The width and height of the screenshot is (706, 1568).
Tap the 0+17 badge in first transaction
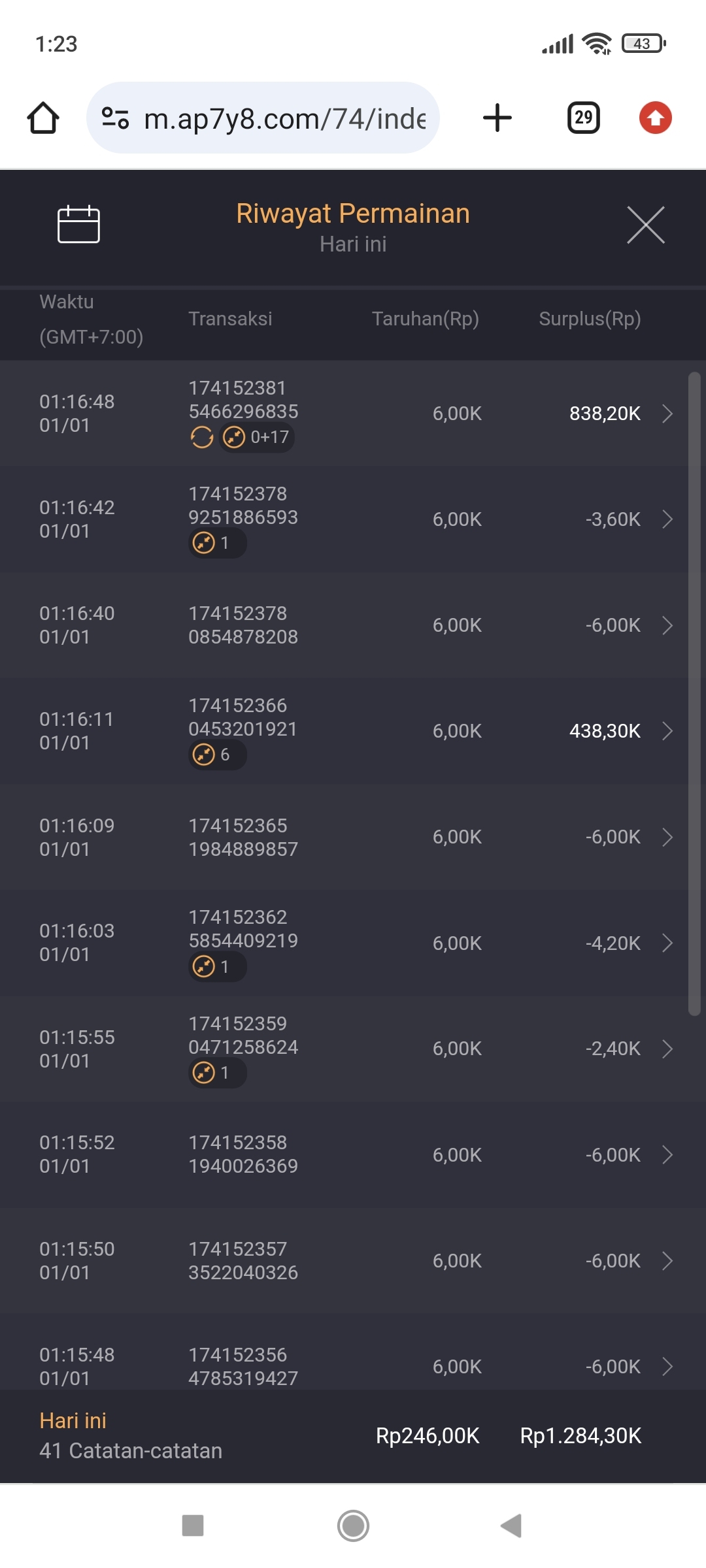tap(257, 437)
